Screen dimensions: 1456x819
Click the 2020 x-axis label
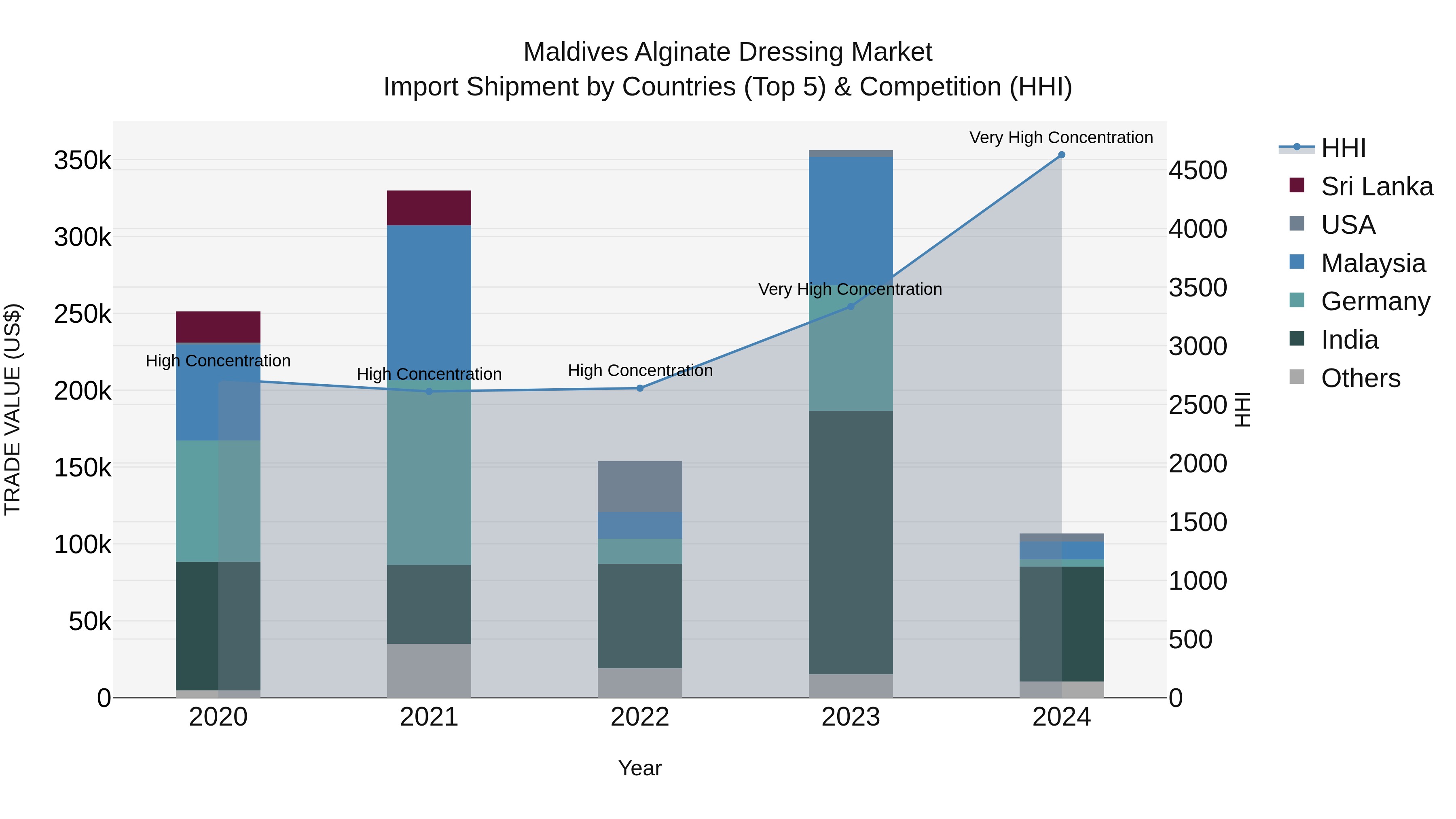pyautogui.click(x=218, y=717)
